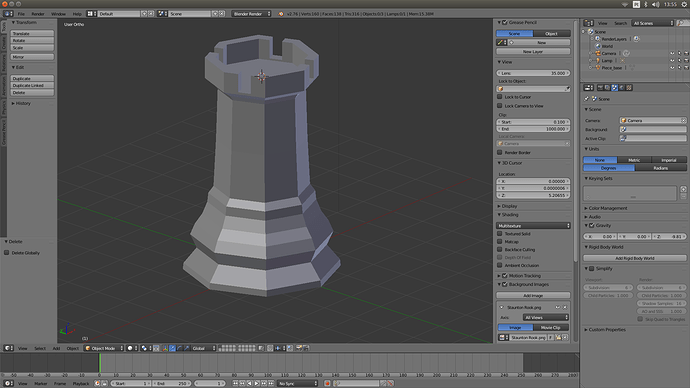Click the properties editor type icon
This screenshot has height=388, width=690.
(x=588, y=88)
